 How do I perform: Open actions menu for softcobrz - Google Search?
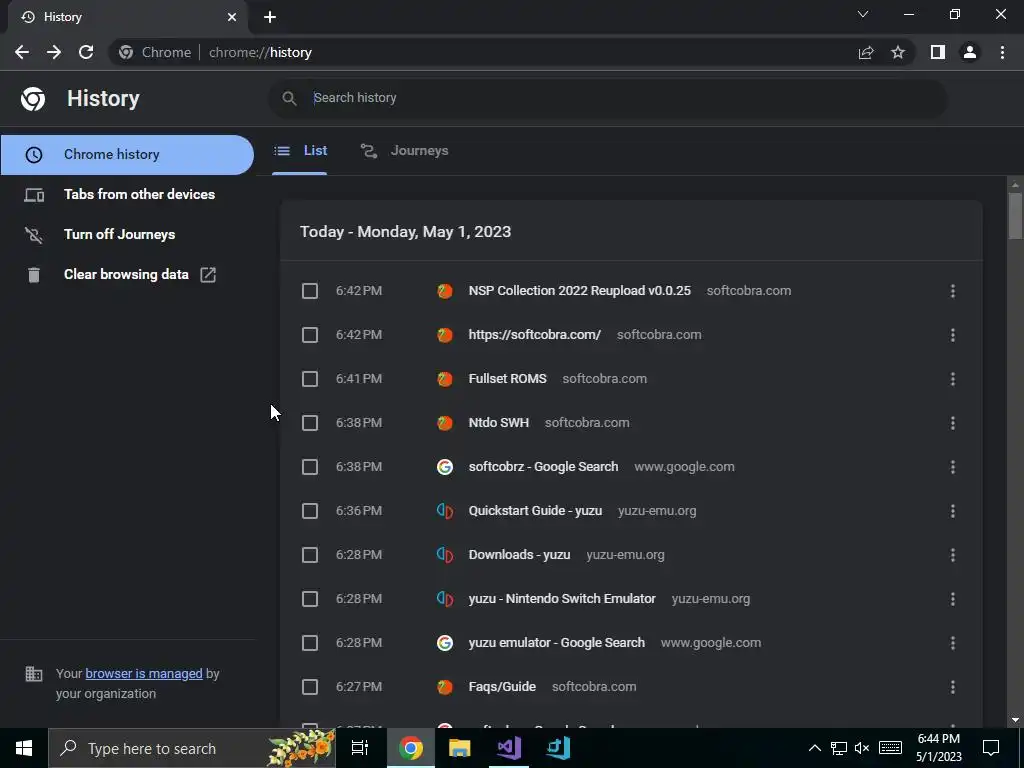point(953,467)
